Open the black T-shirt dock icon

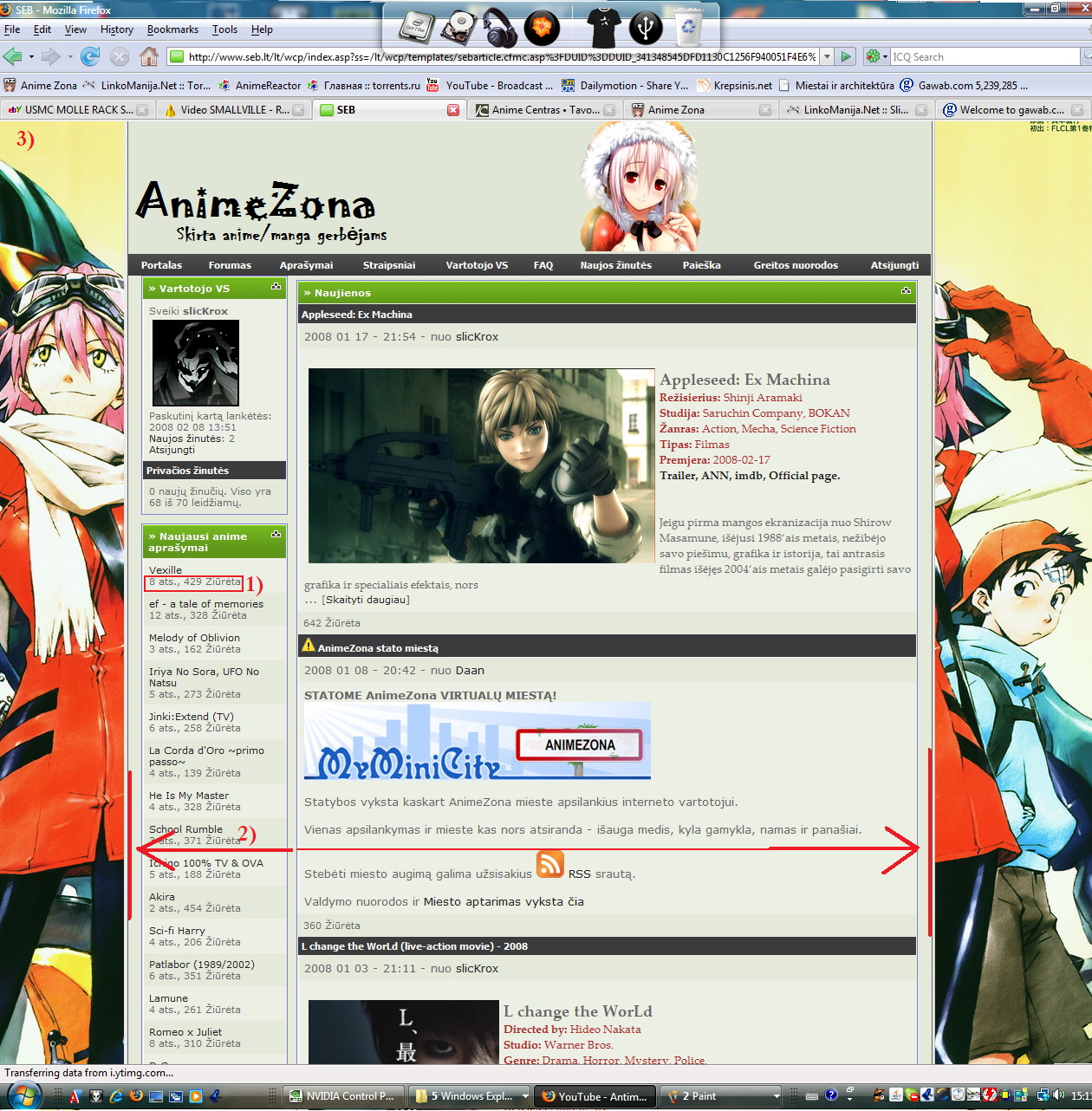[603, 28]
